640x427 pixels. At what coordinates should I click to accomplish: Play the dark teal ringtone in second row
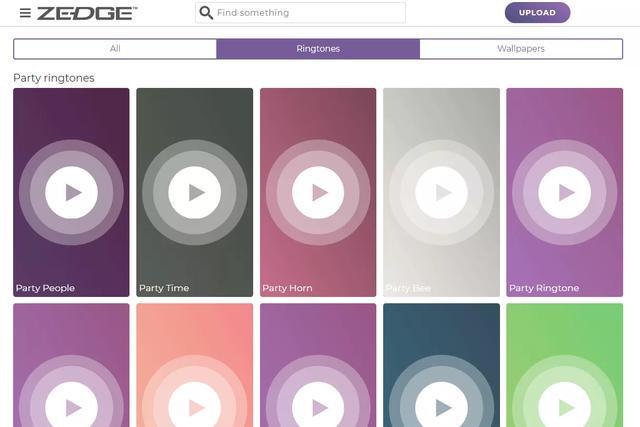(x=441, y=406)
